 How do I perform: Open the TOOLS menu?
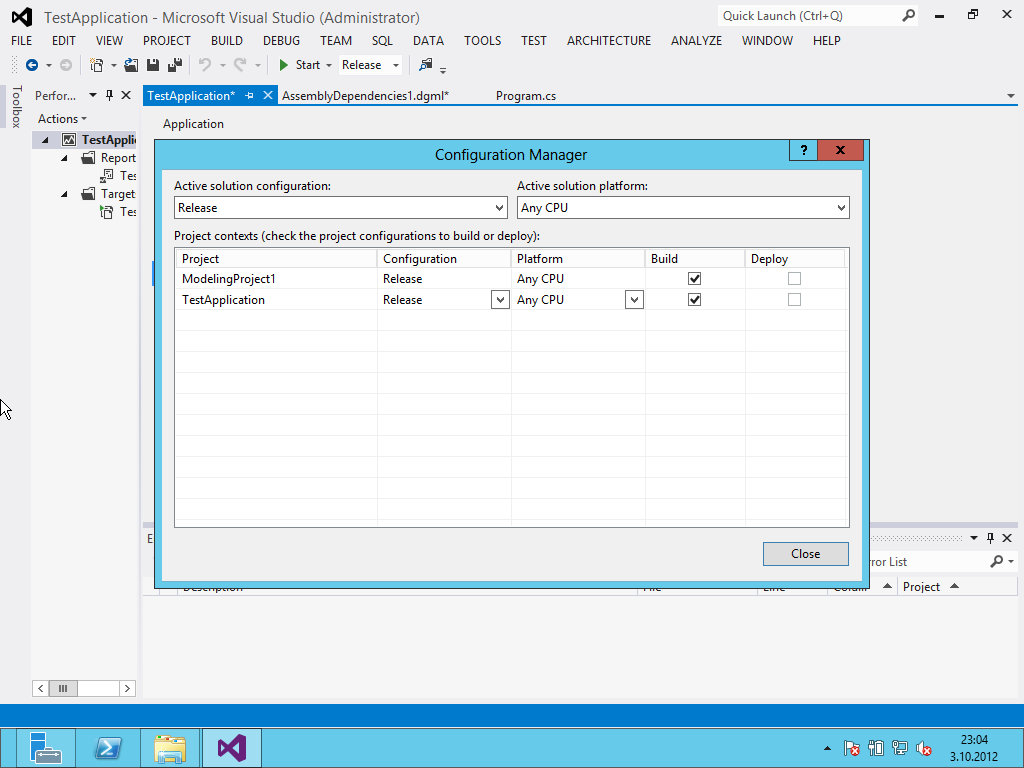click(483, 40)
